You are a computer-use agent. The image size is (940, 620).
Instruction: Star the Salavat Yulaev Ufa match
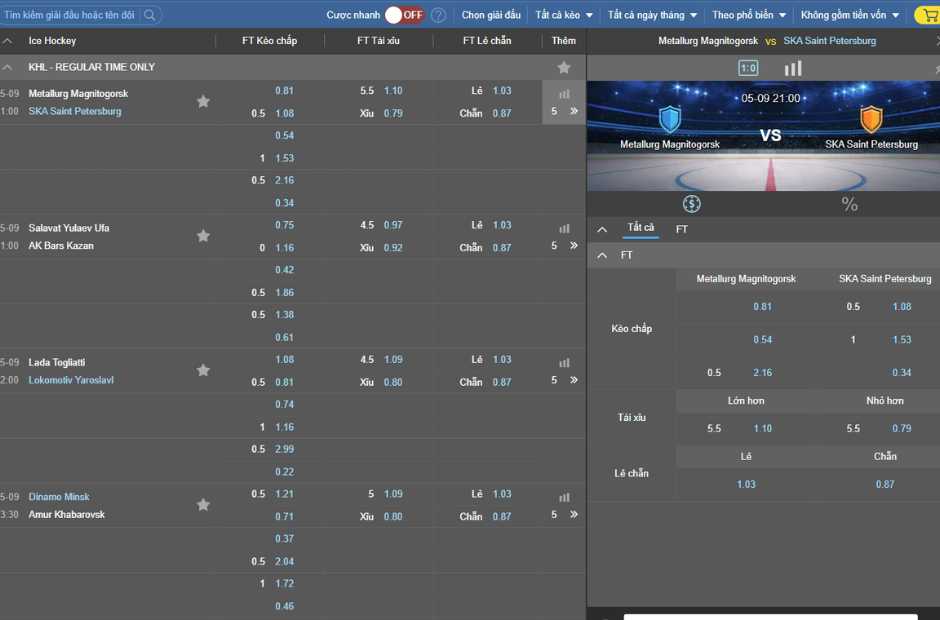click(203, 236)
